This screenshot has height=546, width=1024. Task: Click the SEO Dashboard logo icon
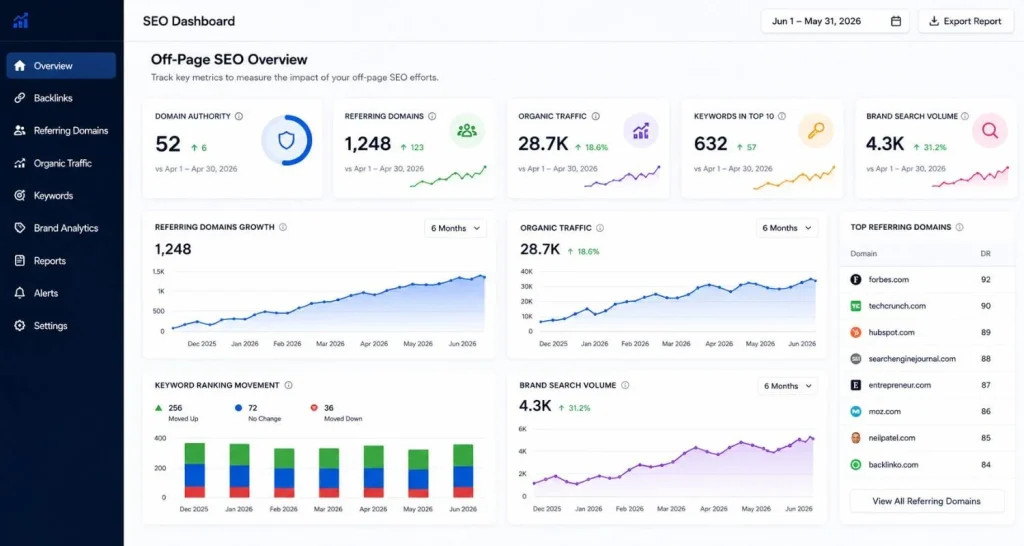pyautogui.click(x=21, y=21)
